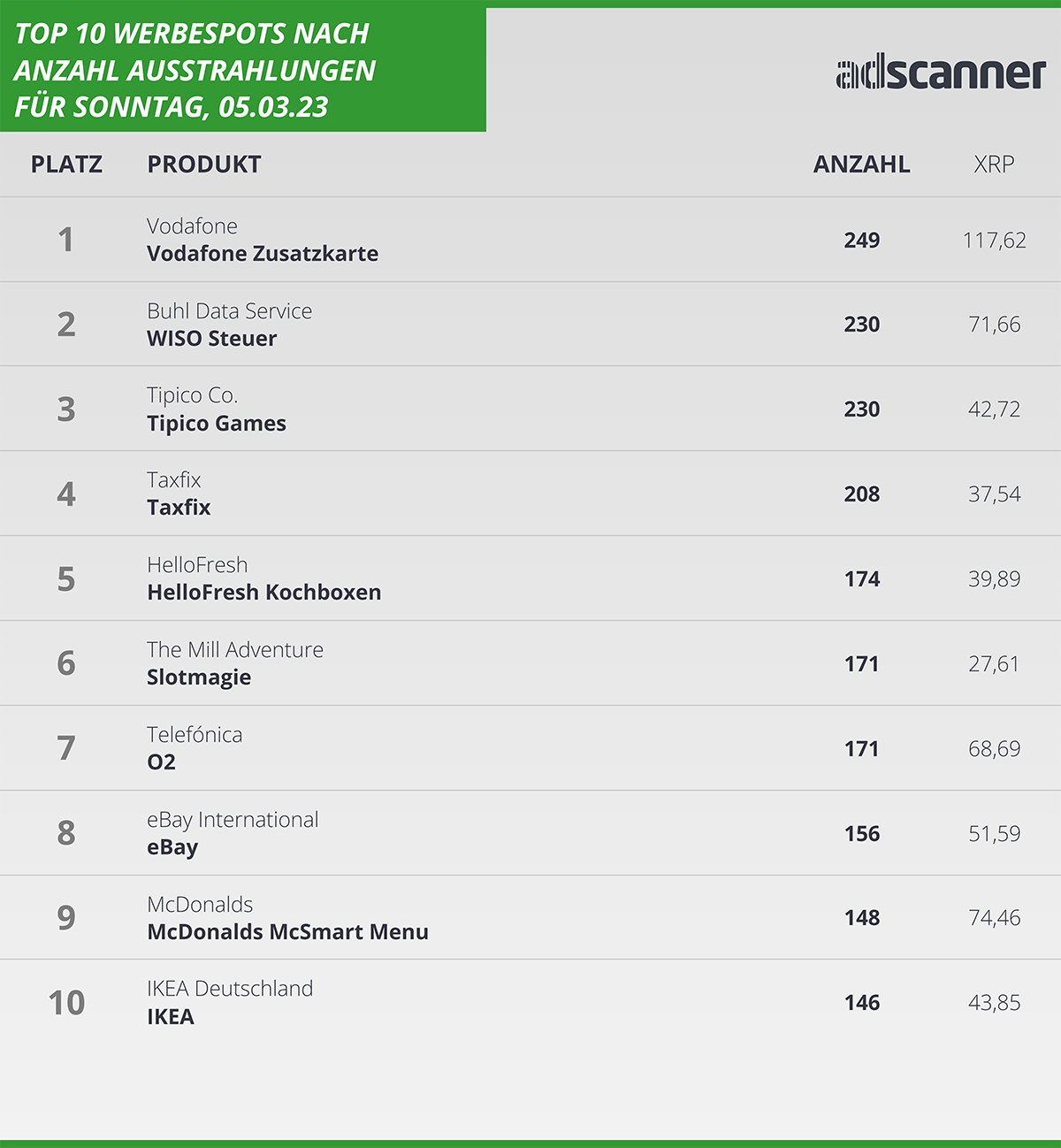1061x1148 pixels.
Task: Select the Vodafone Zusatzkarte product name
Action: point(263,254)
